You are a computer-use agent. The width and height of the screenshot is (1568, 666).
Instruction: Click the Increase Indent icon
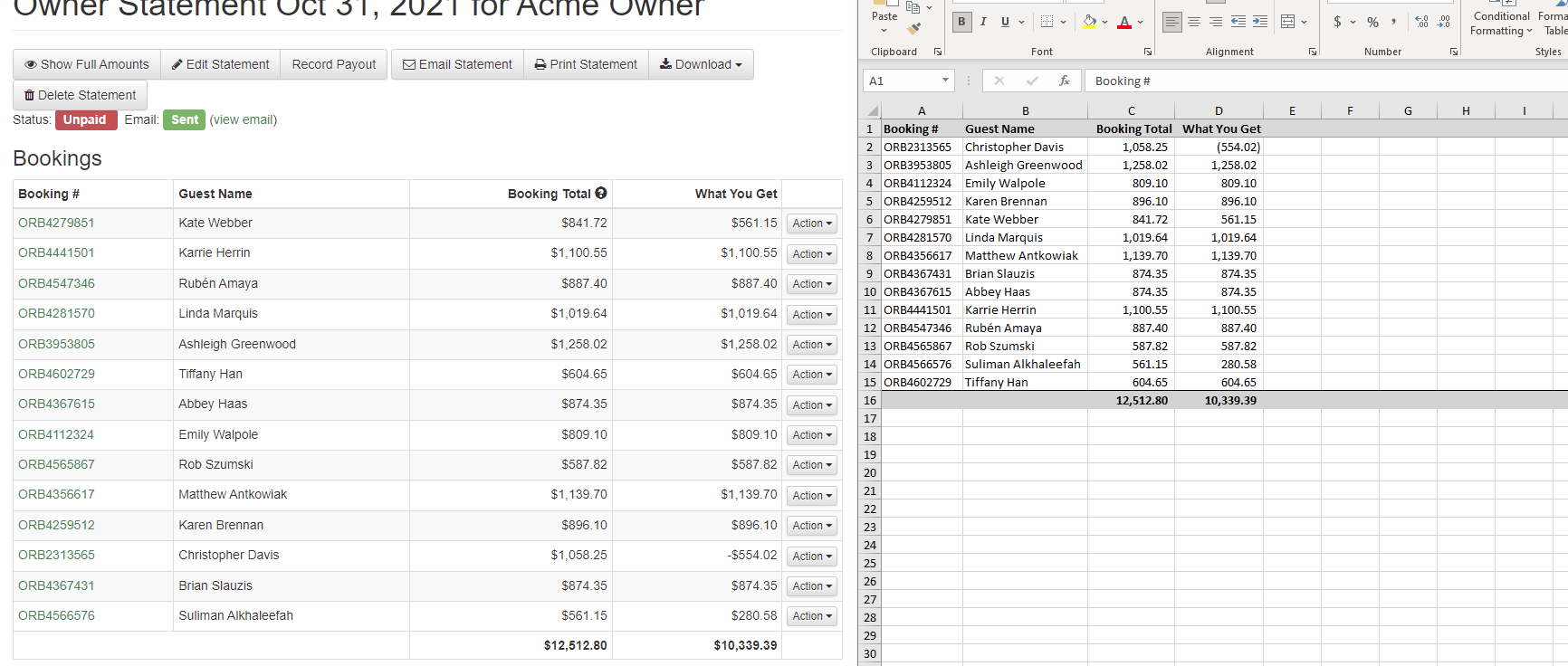1259,22
